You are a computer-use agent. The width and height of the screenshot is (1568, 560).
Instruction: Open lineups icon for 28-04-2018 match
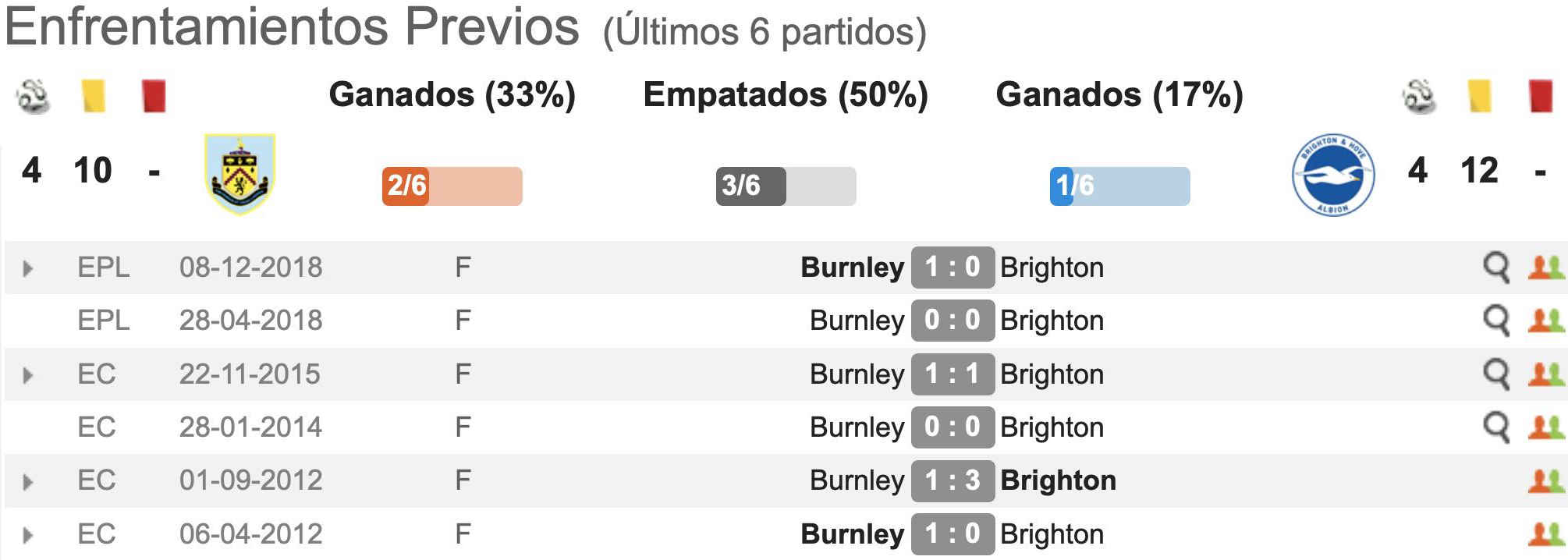(x=1546, y=321)
